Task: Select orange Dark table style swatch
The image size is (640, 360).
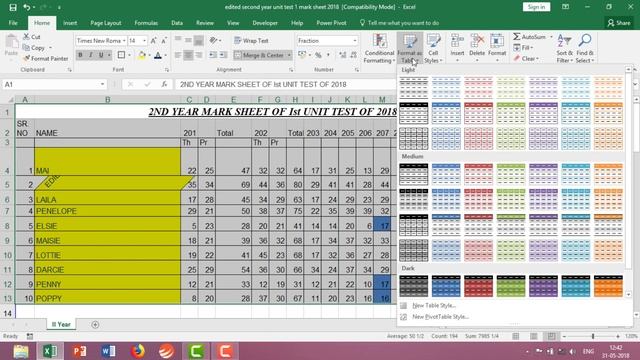Action: click(x=608, y=286)
